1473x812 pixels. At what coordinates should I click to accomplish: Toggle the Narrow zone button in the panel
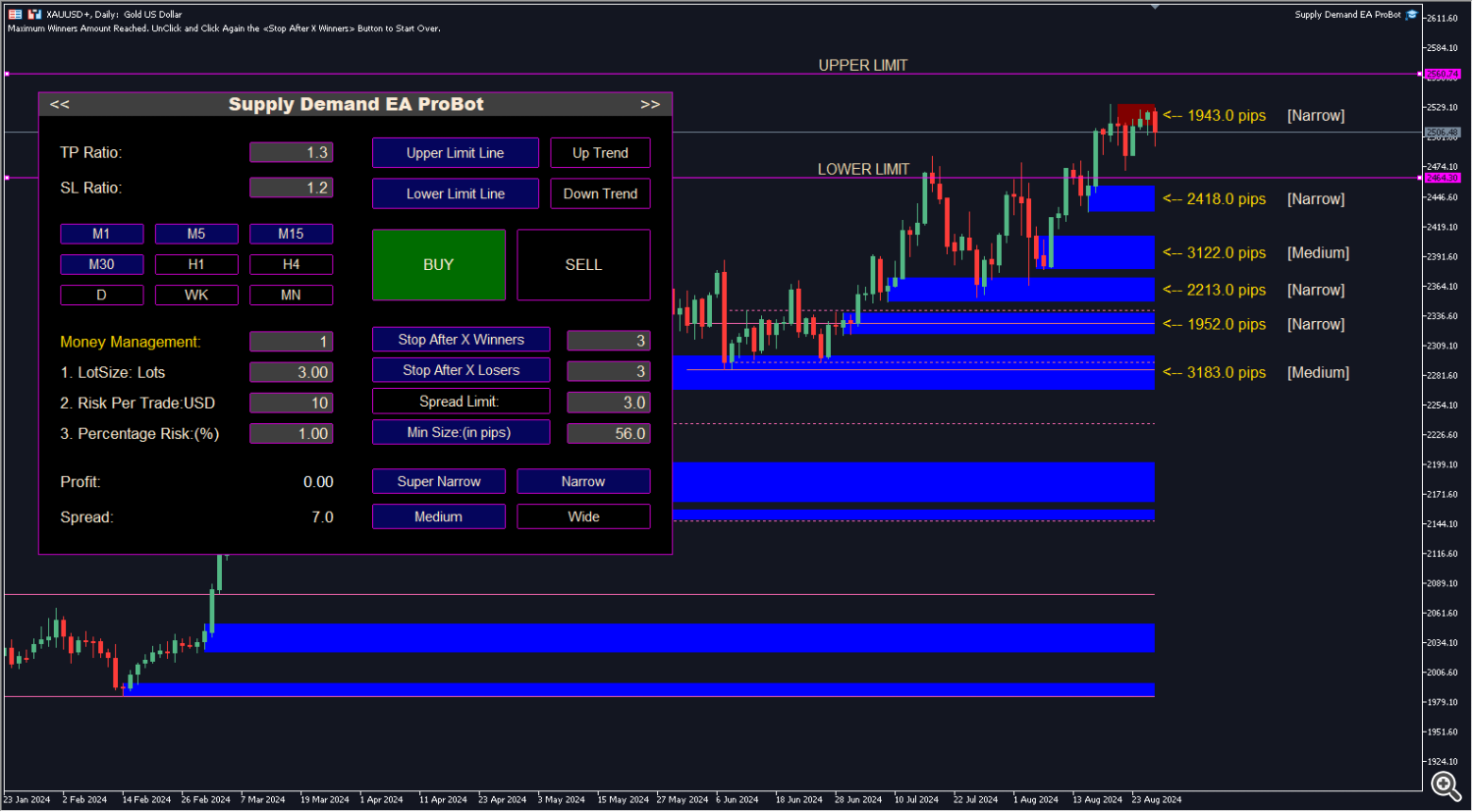(x=583, y=481)
